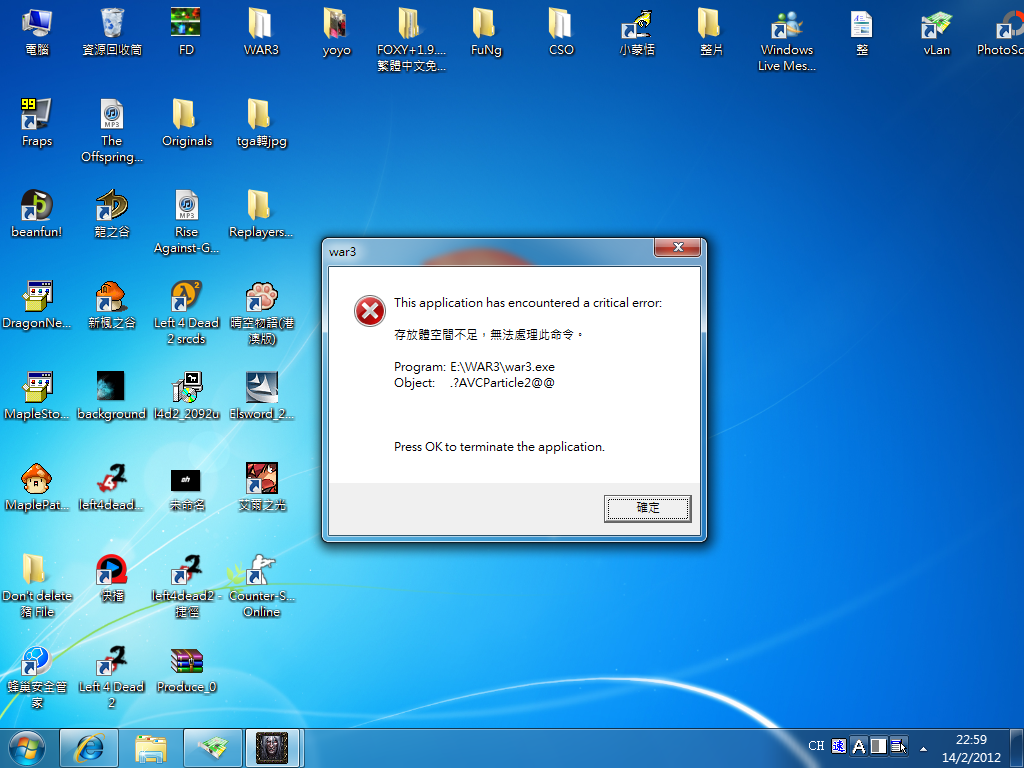Toggle the full/half-width shape icon

[x=878, y=746]
